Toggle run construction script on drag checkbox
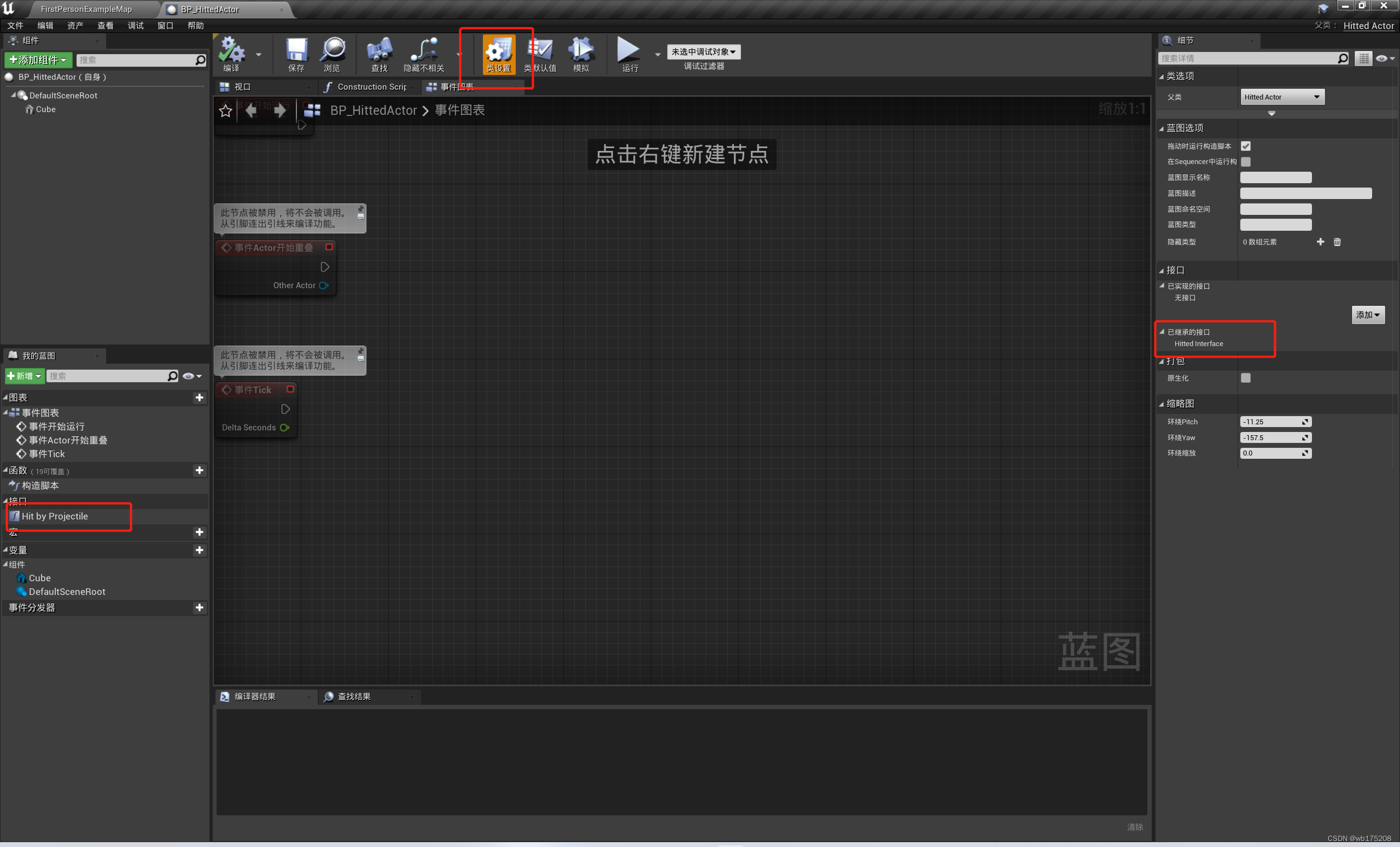This screenshot has width=1400, height=847. pos(1245,146)
